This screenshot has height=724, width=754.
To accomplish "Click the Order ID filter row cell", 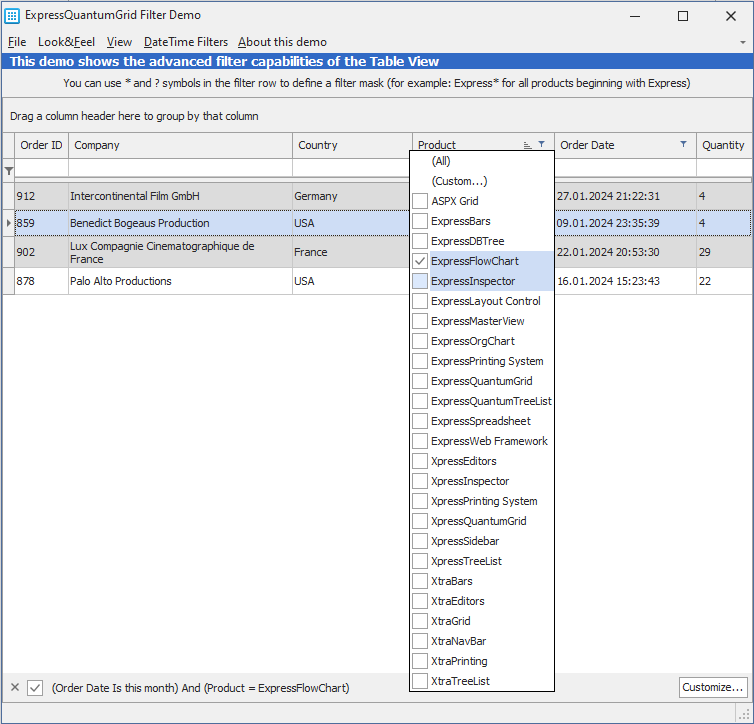I will pyautogui.click(x=41, y=168).
